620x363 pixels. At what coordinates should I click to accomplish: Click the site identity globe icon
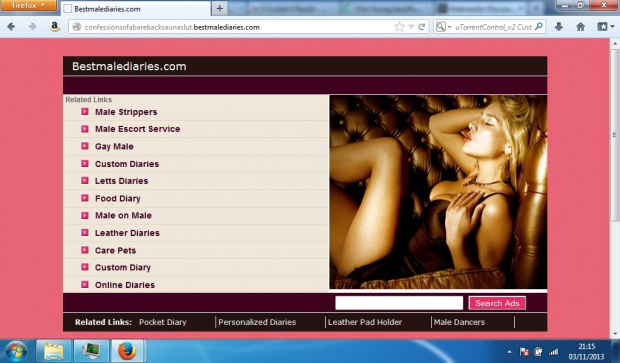(77, 27)
